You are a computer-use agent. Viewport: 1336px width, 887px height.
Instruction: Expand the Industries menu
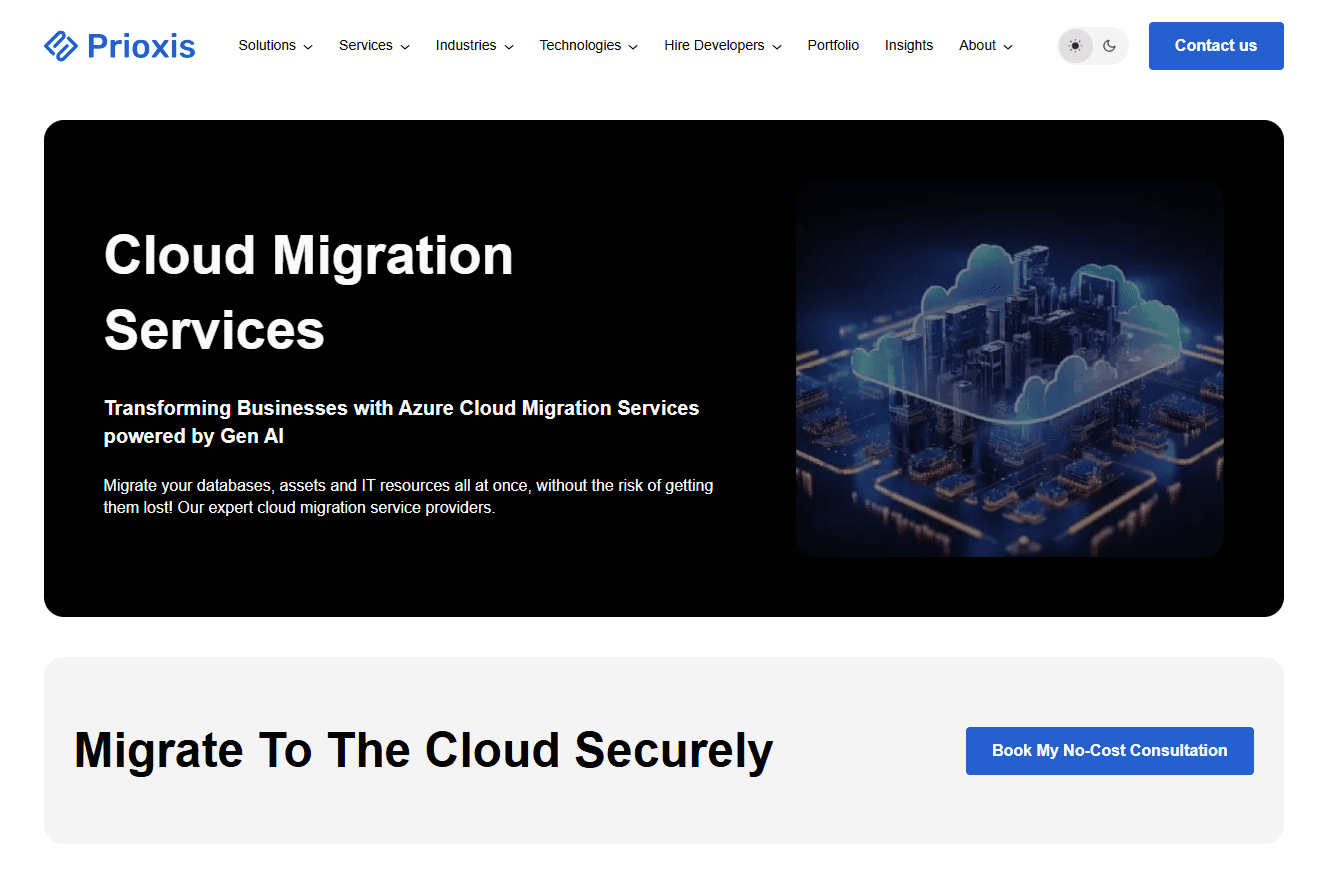click(474, 46)
